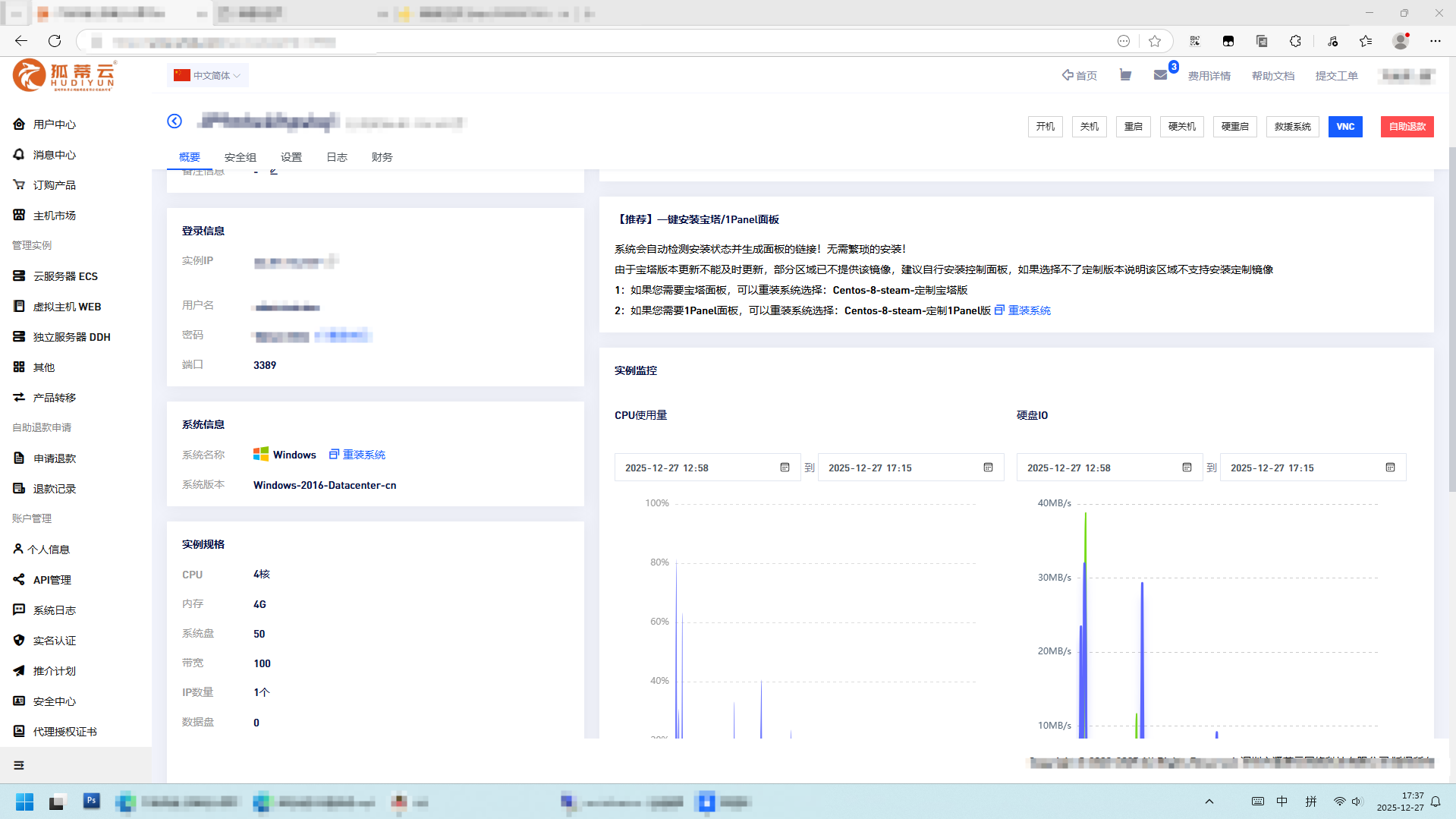1456x819 pixels.
Task: Click the Photoshop icon in taskbar
Action: tap(91, 801)
